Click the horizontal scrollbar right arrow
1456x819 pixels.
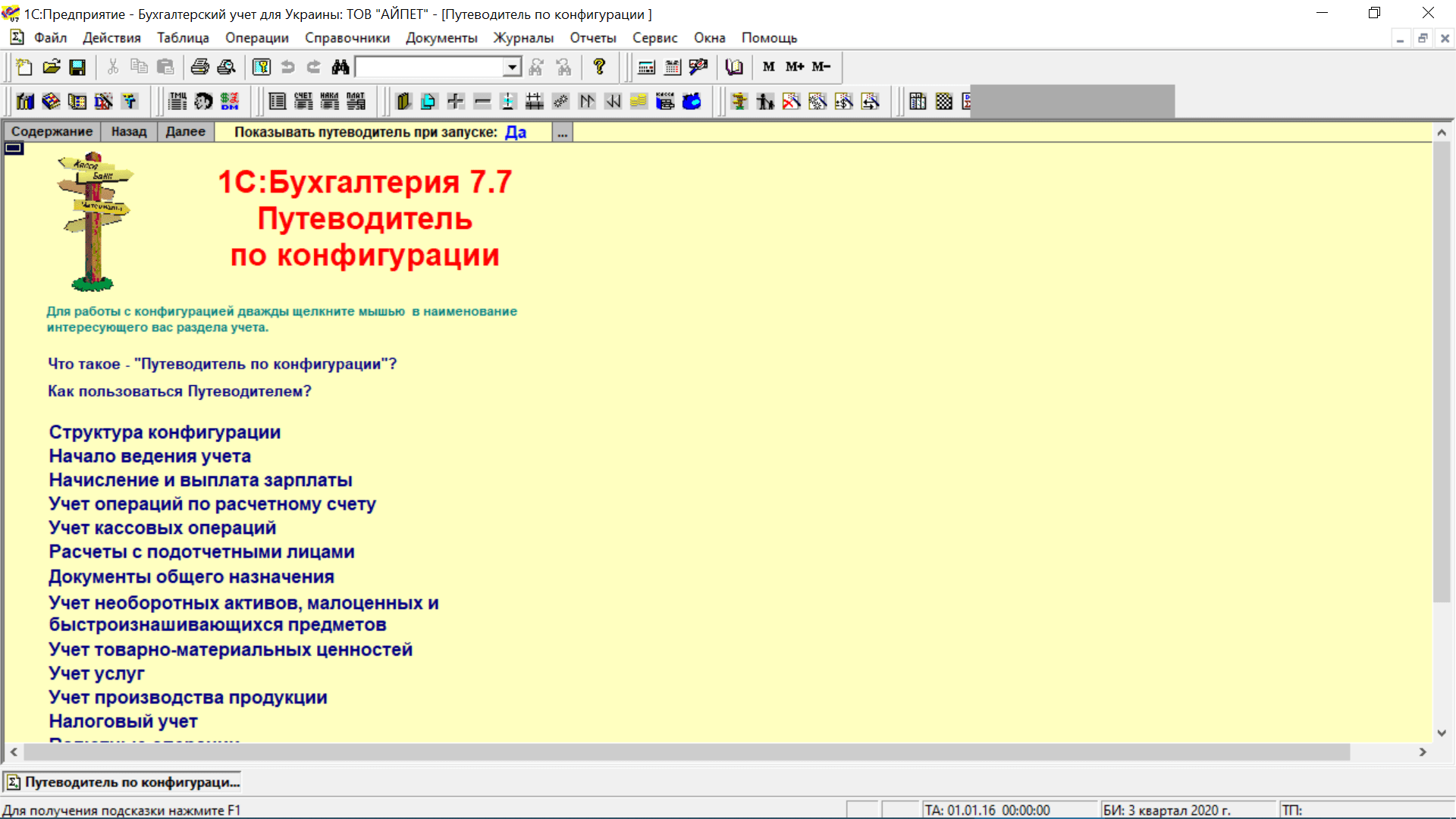(1423, 752)
